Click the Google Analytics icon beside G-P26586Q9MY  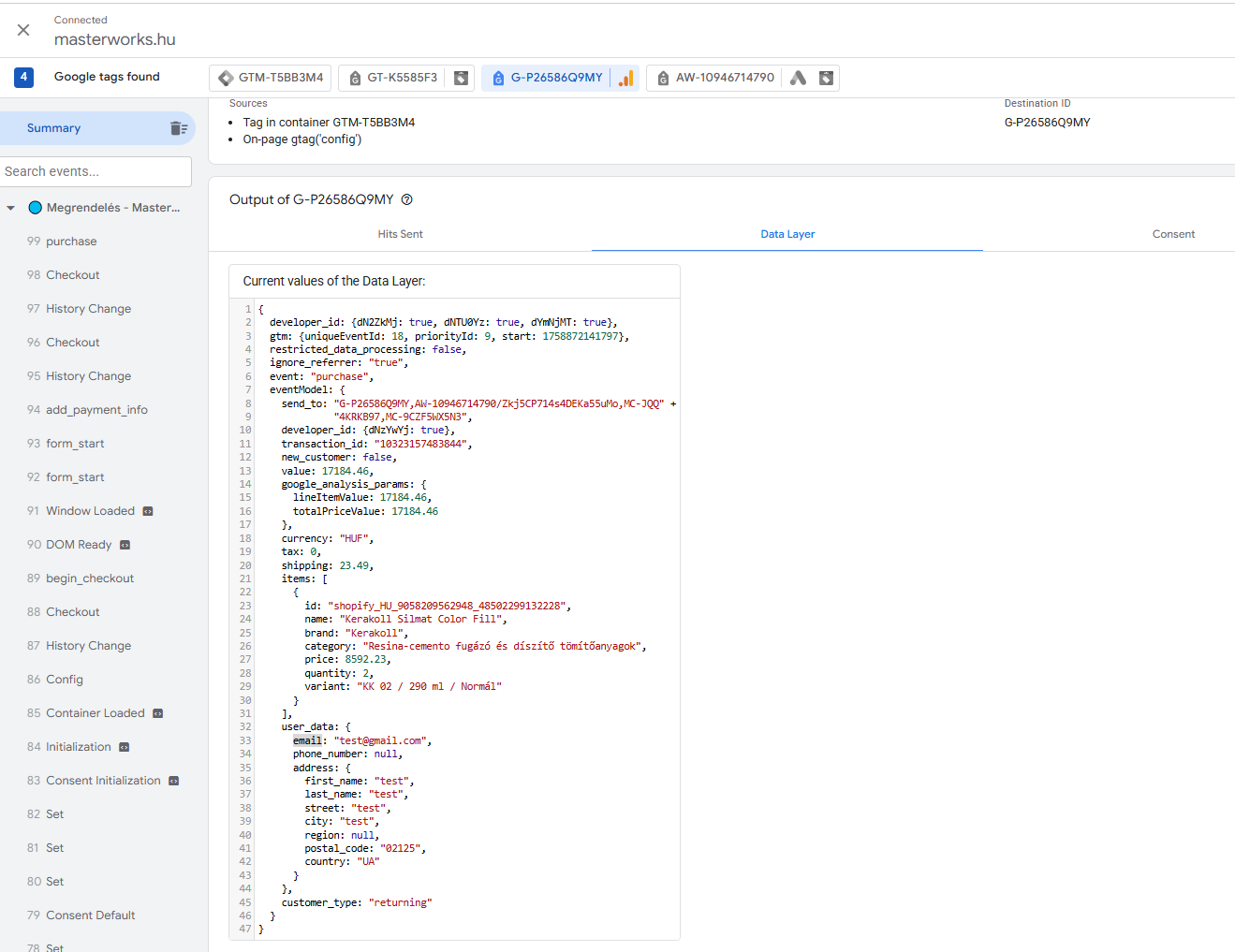click(x=626, y=78)
